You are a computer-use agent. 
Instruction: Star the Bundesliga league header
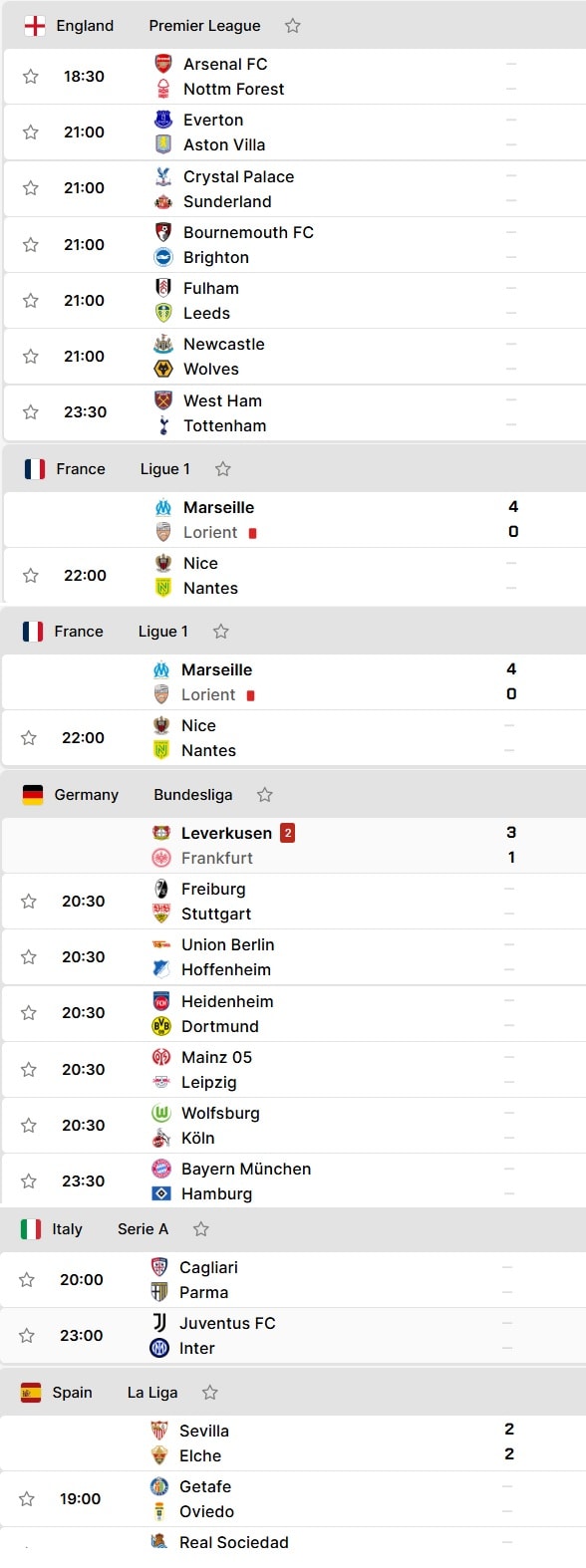[264, 795]
